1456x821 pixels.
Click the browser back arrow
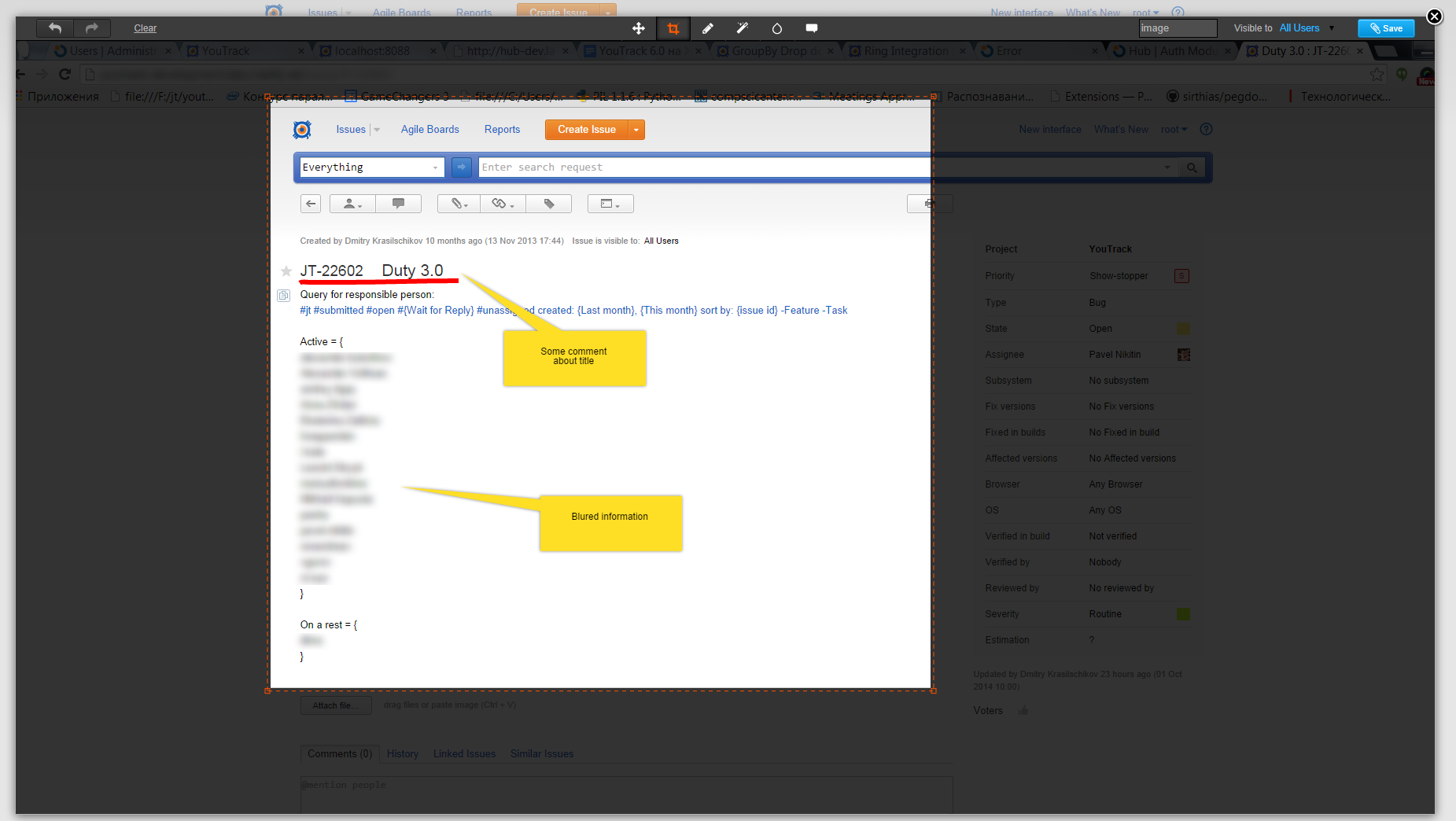tap(21, 74)
